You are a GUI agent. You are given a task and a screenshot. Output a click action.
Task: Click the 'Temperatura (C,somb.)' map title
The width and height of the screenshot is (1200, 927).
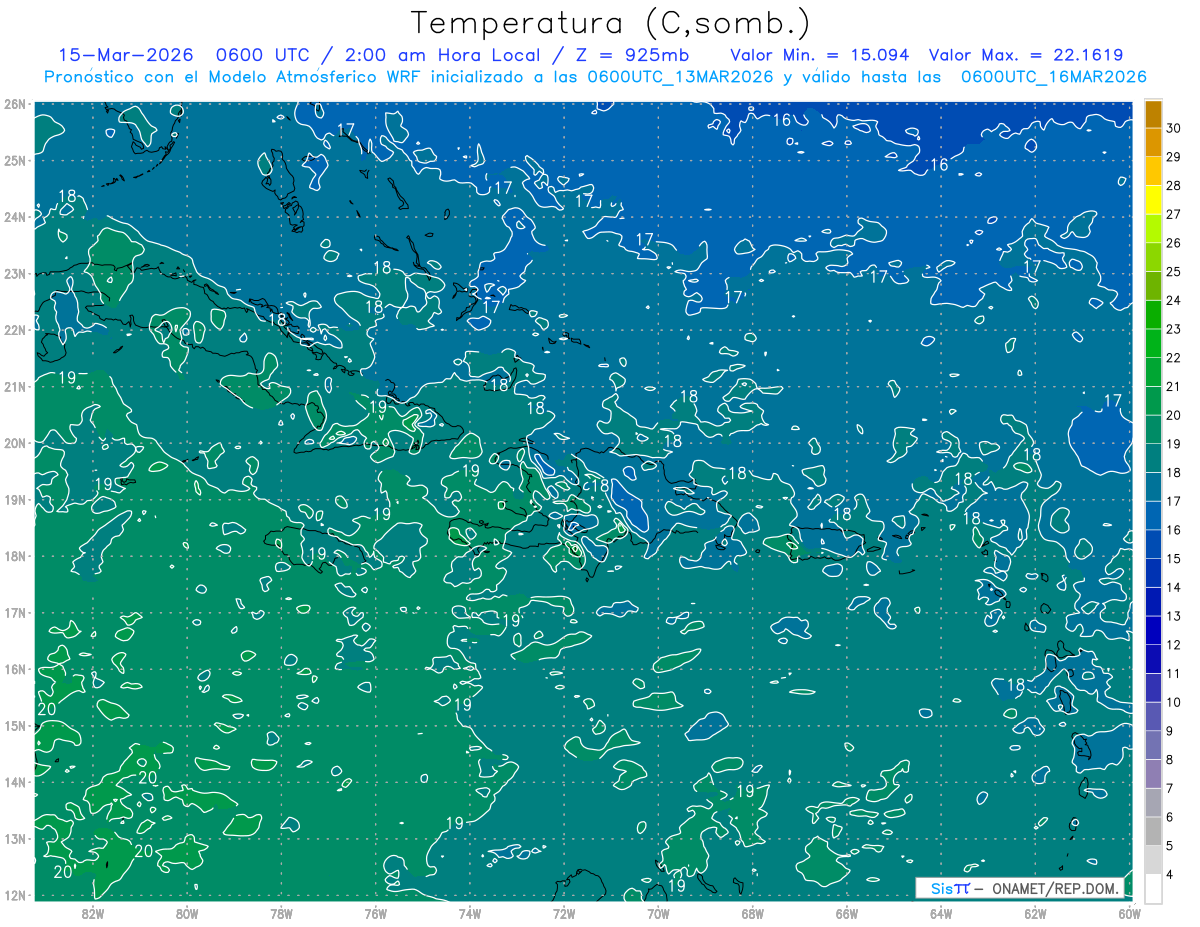611,23
